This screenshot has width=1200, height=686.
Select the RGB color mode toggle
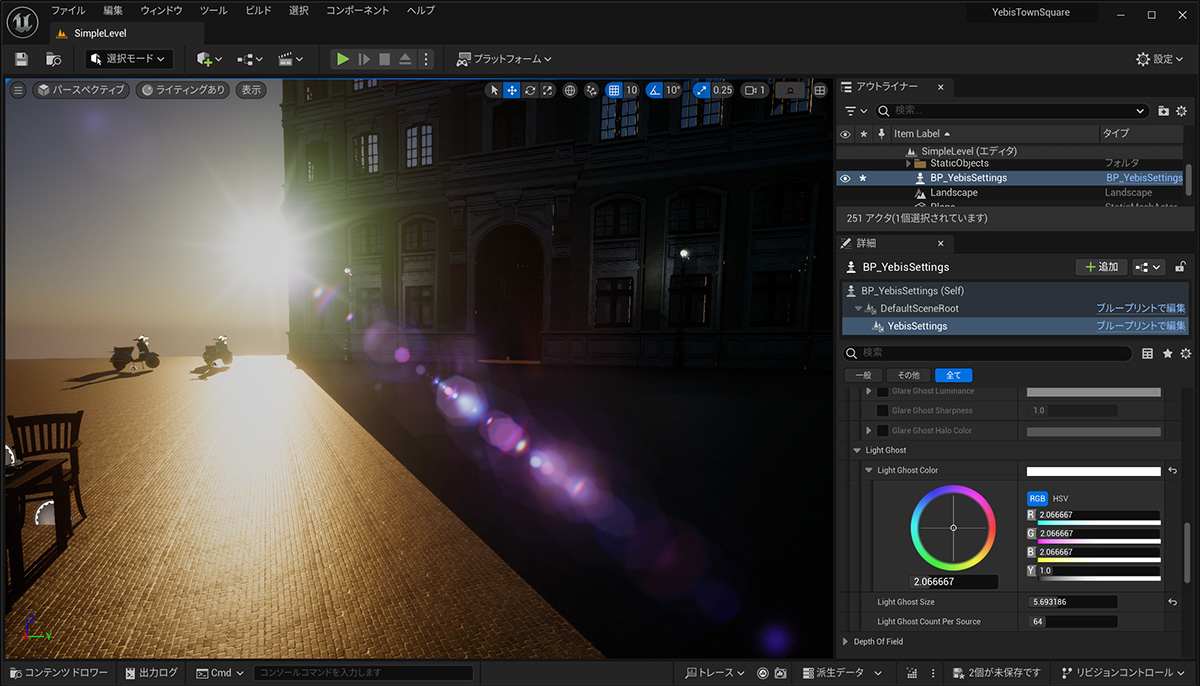click(1037, 498)
